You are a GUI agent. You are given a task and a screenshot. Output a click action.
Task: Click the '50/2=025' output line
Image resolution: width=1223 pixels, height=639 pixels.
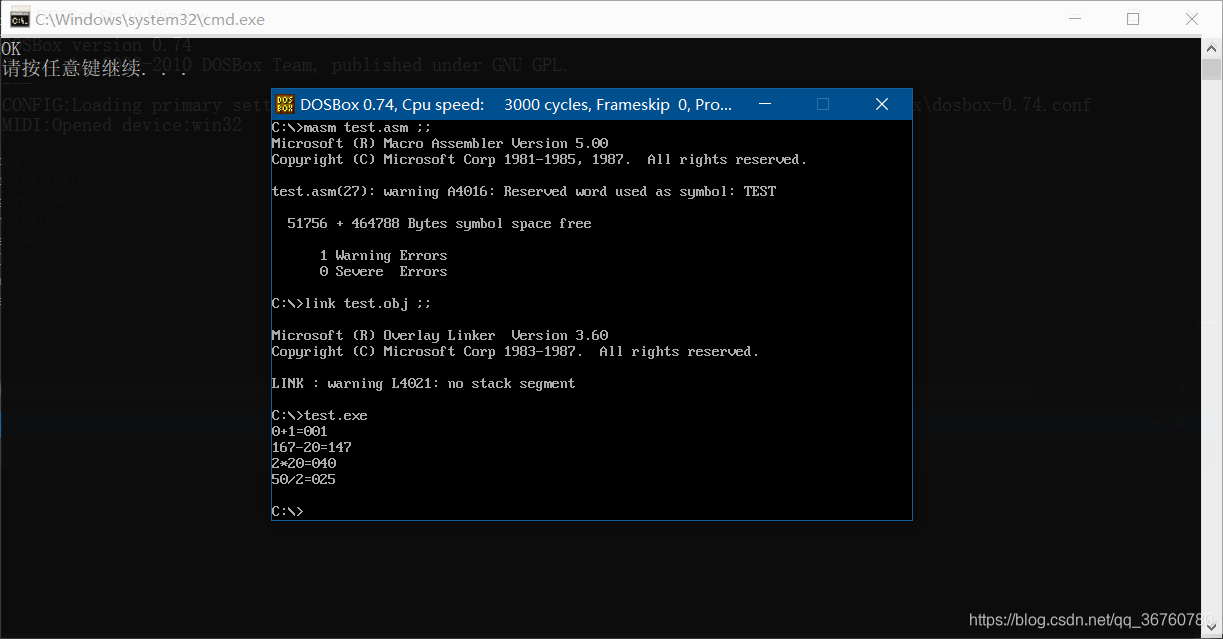(x=304, y=479)
